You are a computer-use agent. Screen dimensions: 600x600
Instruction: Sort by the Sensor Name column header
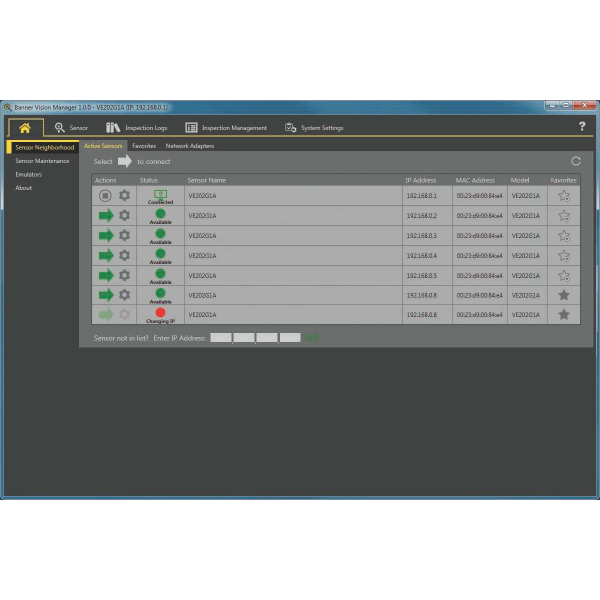pyautogui.click(x=207, y=180)
